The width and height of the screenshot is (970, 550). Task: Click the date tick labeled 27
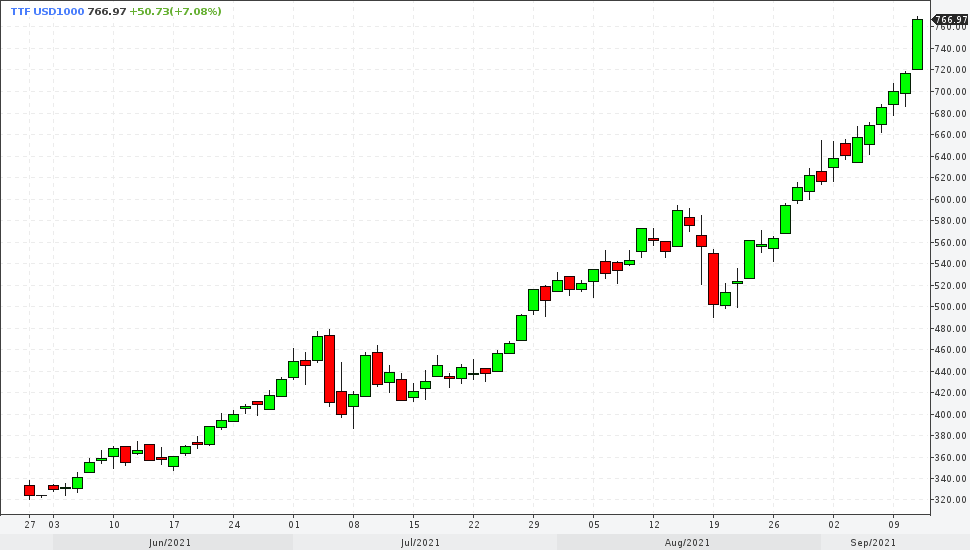(30, 525)
